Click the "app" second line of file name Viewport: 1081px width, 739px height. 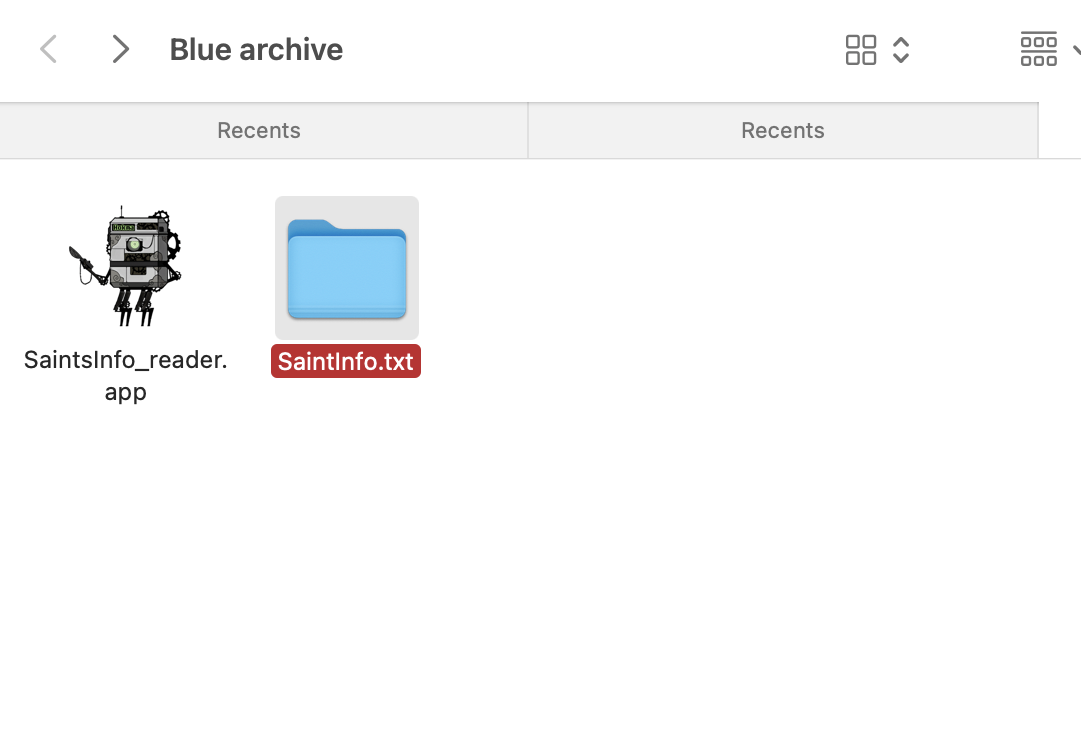[x=125, y=392]
